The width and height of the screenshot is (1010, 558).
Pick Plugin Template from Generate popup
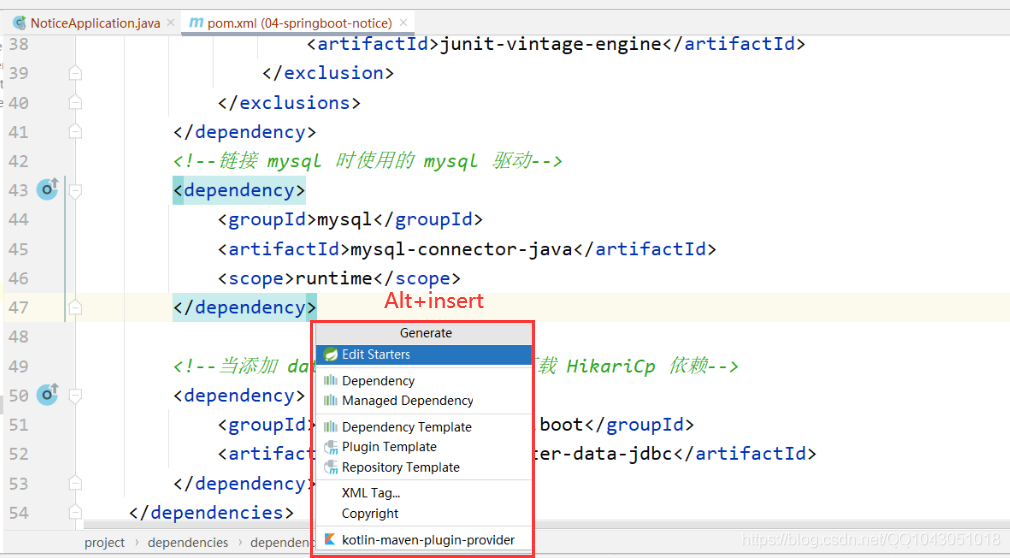(x=424, y=447)
